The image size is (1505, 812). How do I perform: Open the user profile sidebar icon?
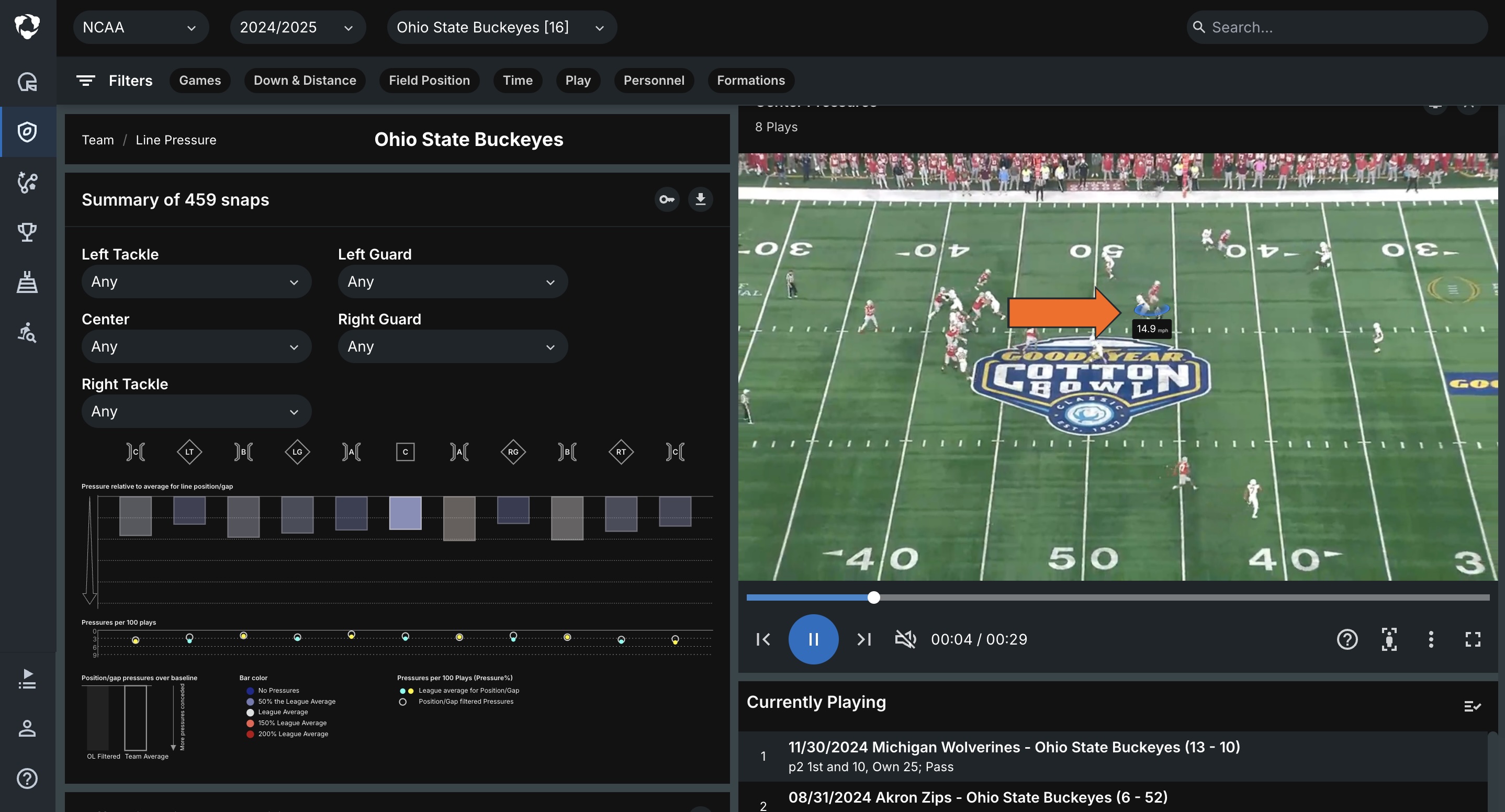27,728
